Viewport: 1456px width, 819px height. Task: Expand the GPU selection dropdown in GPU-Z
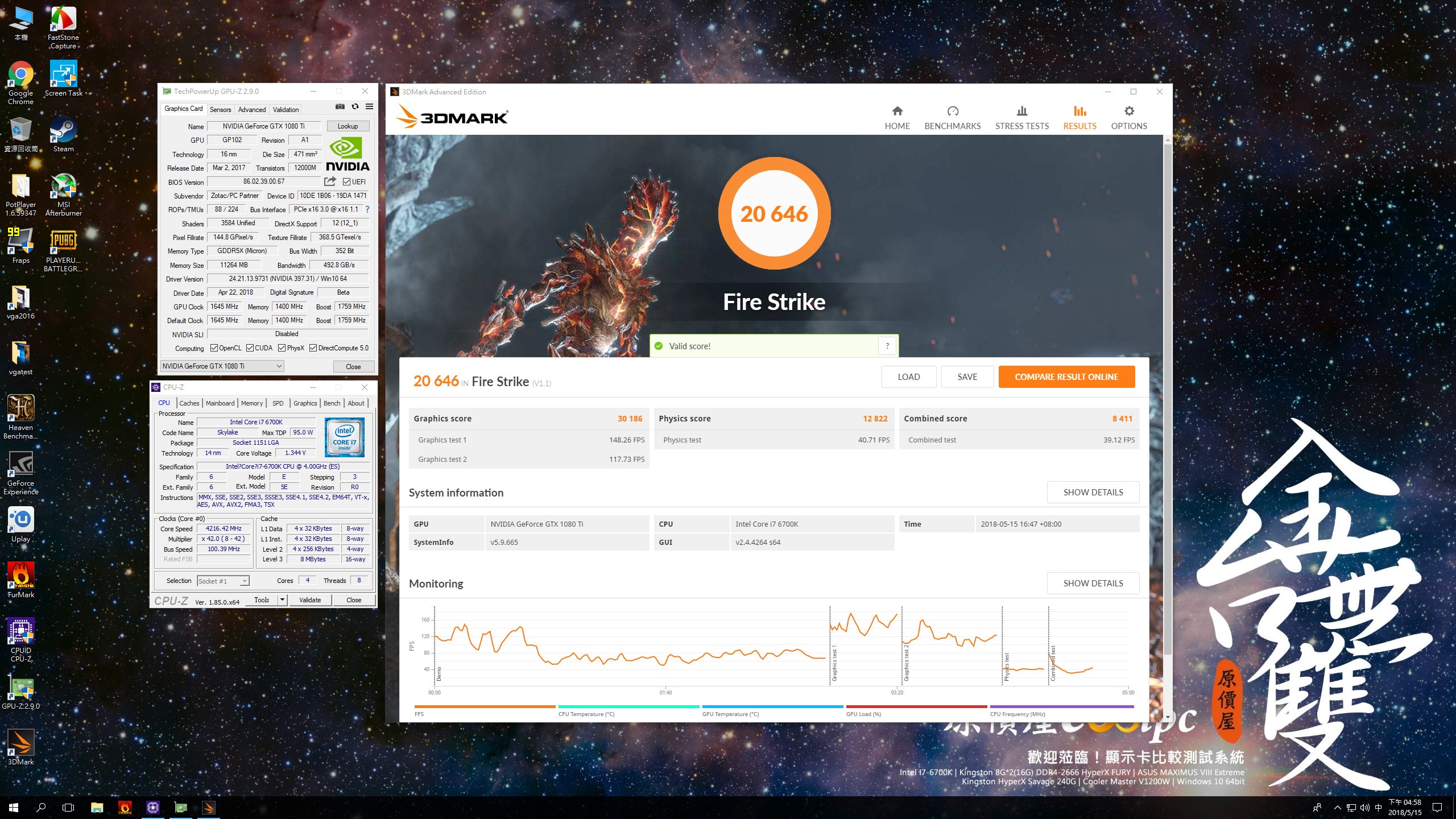(x=222, y=366)
